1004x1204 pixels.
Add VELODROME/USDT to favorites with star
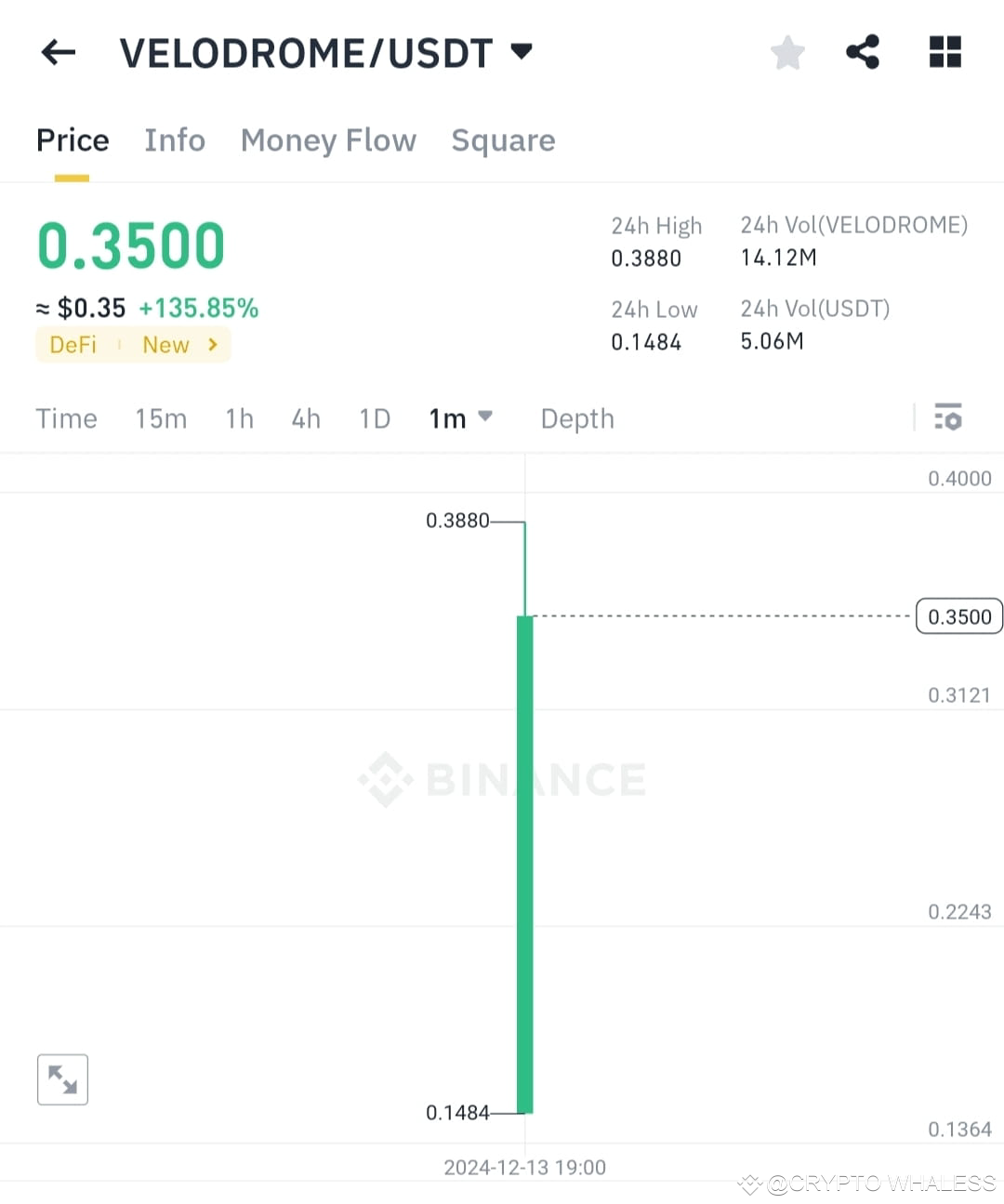(x=787, y=52)
